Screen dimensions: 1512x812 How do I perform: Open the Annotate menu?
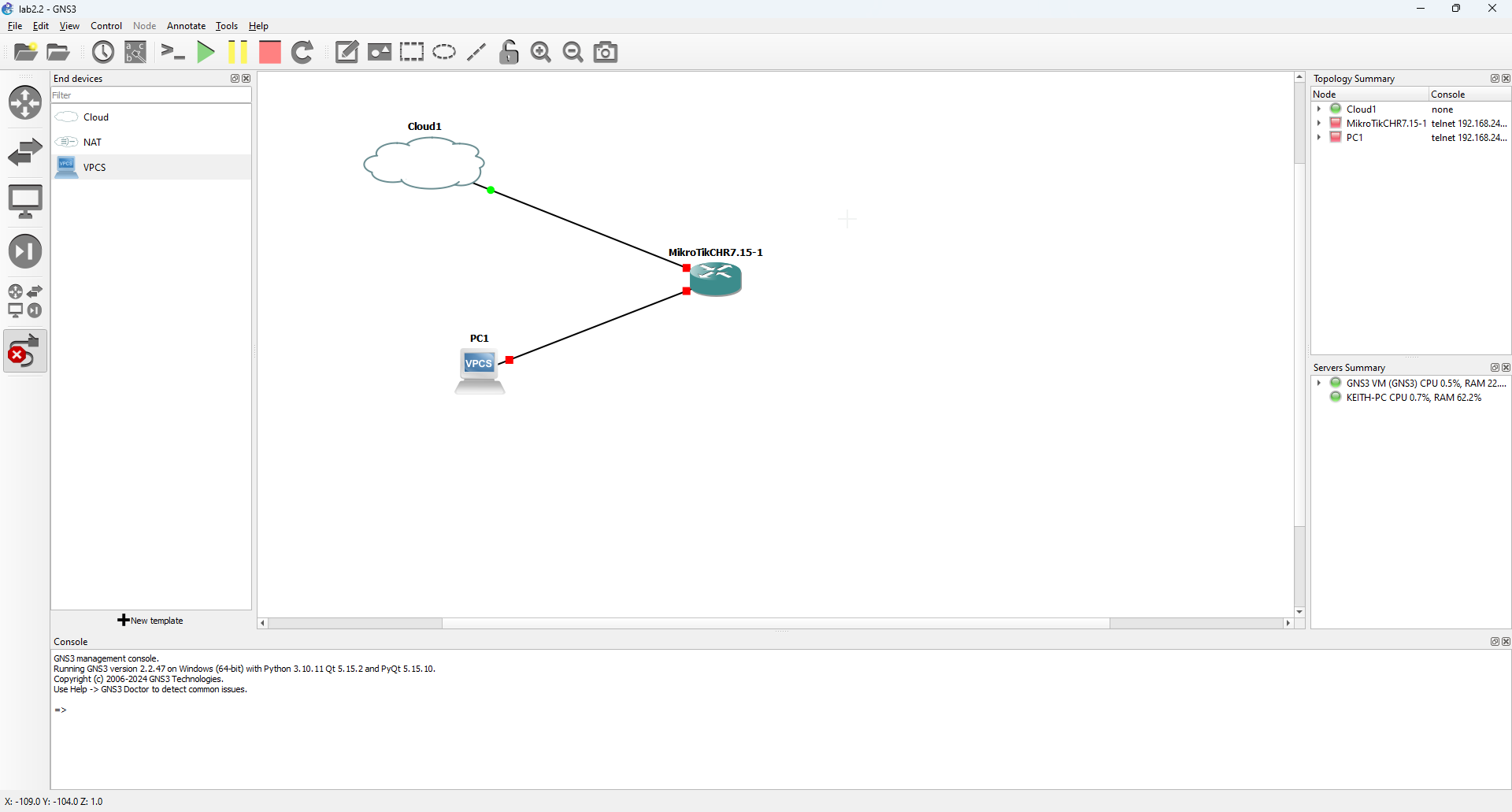[x=186, y=26]
